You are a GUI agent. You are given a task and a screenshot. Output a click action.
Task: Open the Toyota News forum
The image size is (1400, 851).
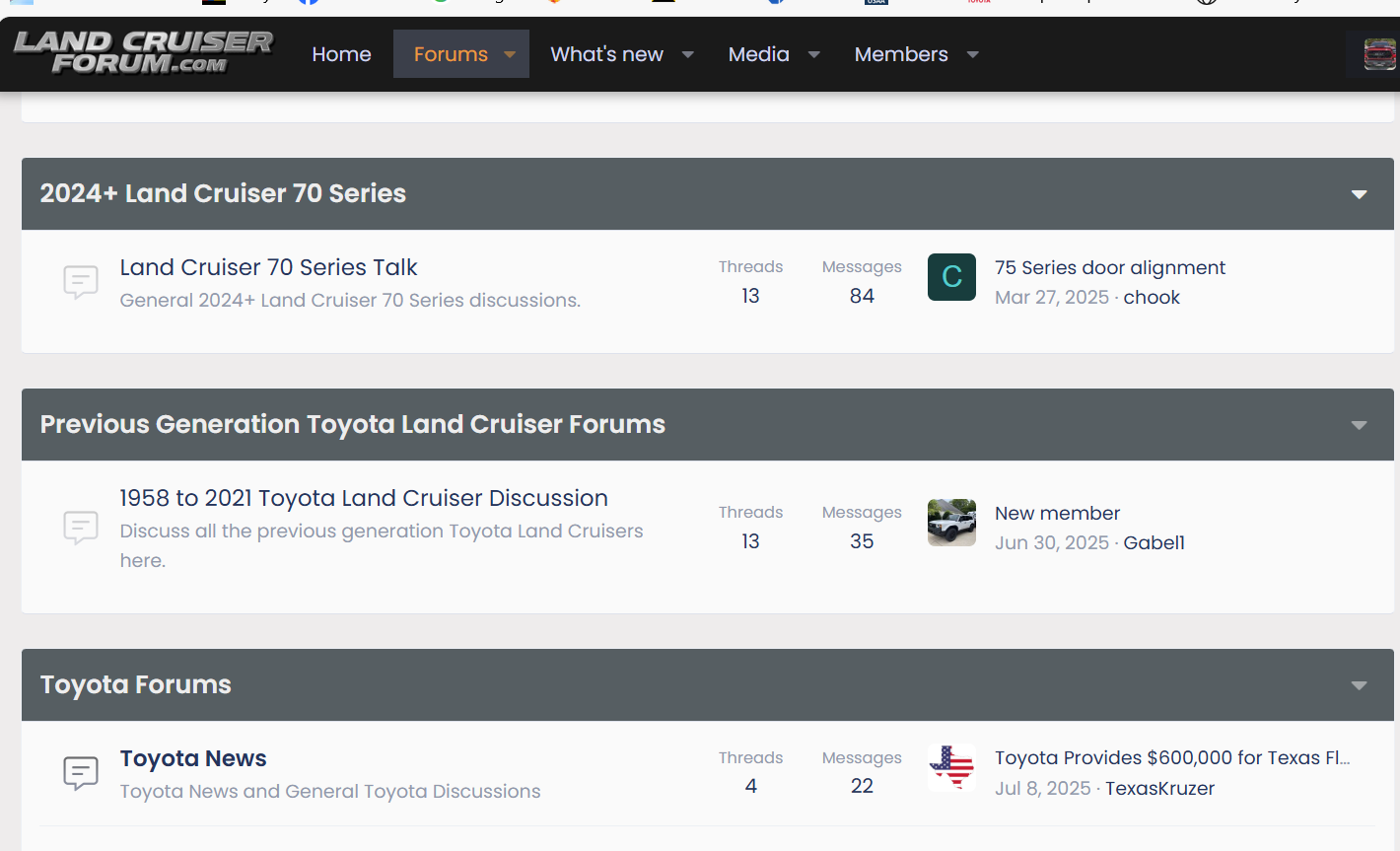click(x=193, y=758)
